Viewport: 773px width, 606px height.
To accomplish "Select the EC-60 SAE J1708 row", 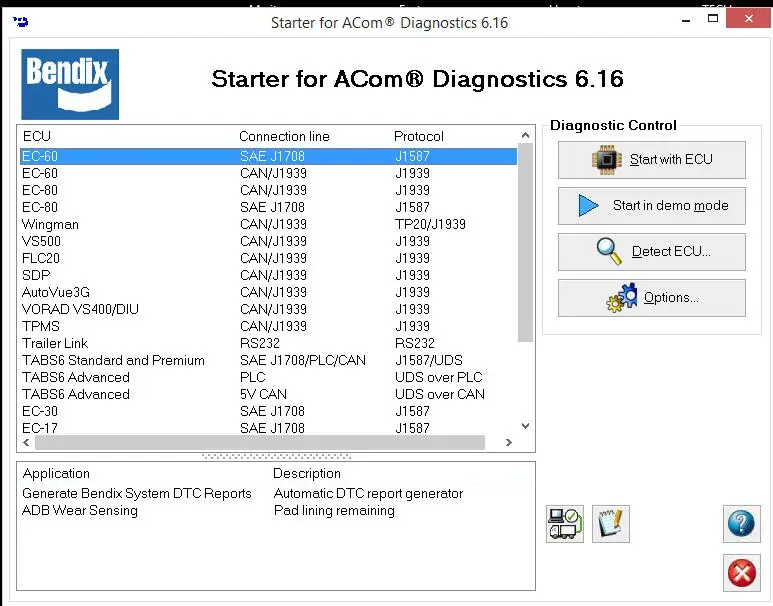I will click(x=269, y=156).
